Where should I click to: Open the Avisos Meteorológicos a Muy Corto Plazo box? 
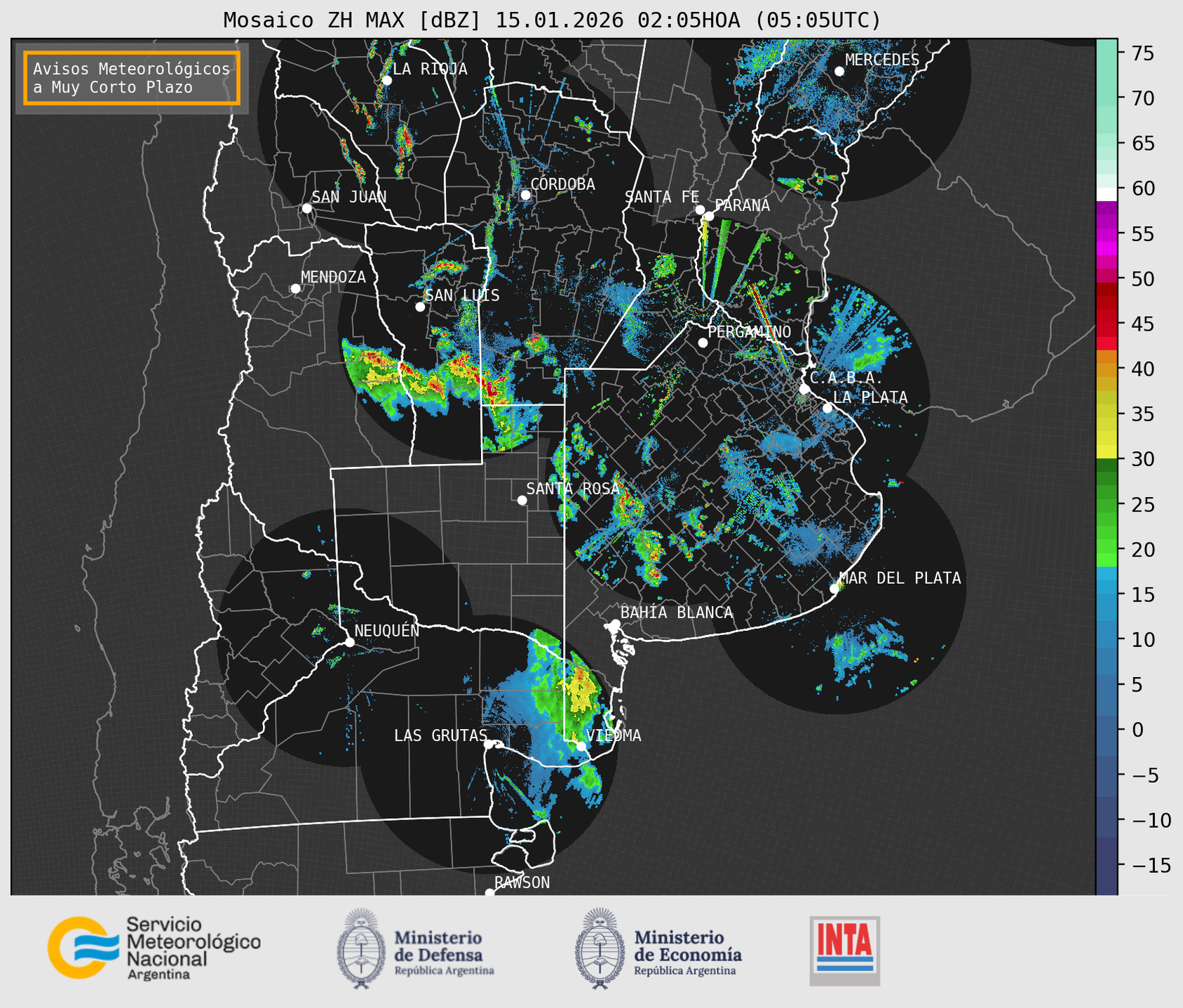132,78
